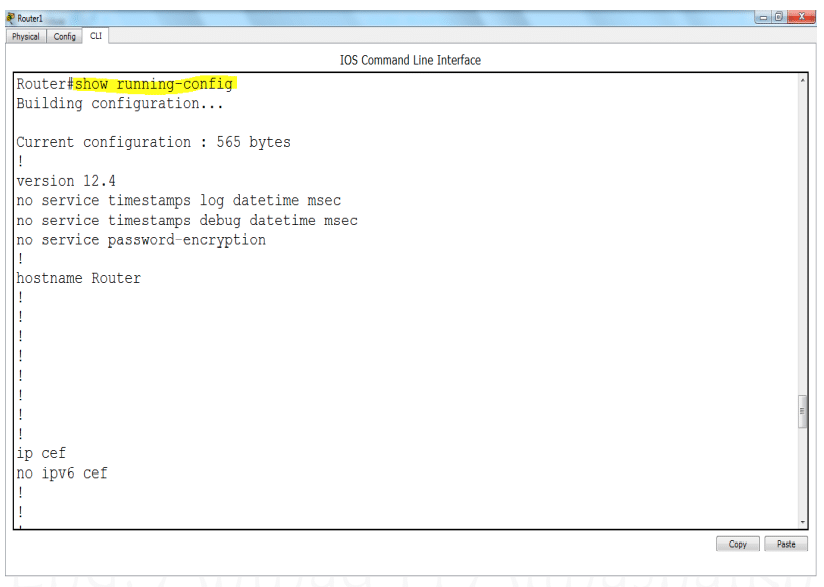Click 'no service timestamps log datetime msec'
The width and height of the screenshot is (824, 587).
pos(179,201)
